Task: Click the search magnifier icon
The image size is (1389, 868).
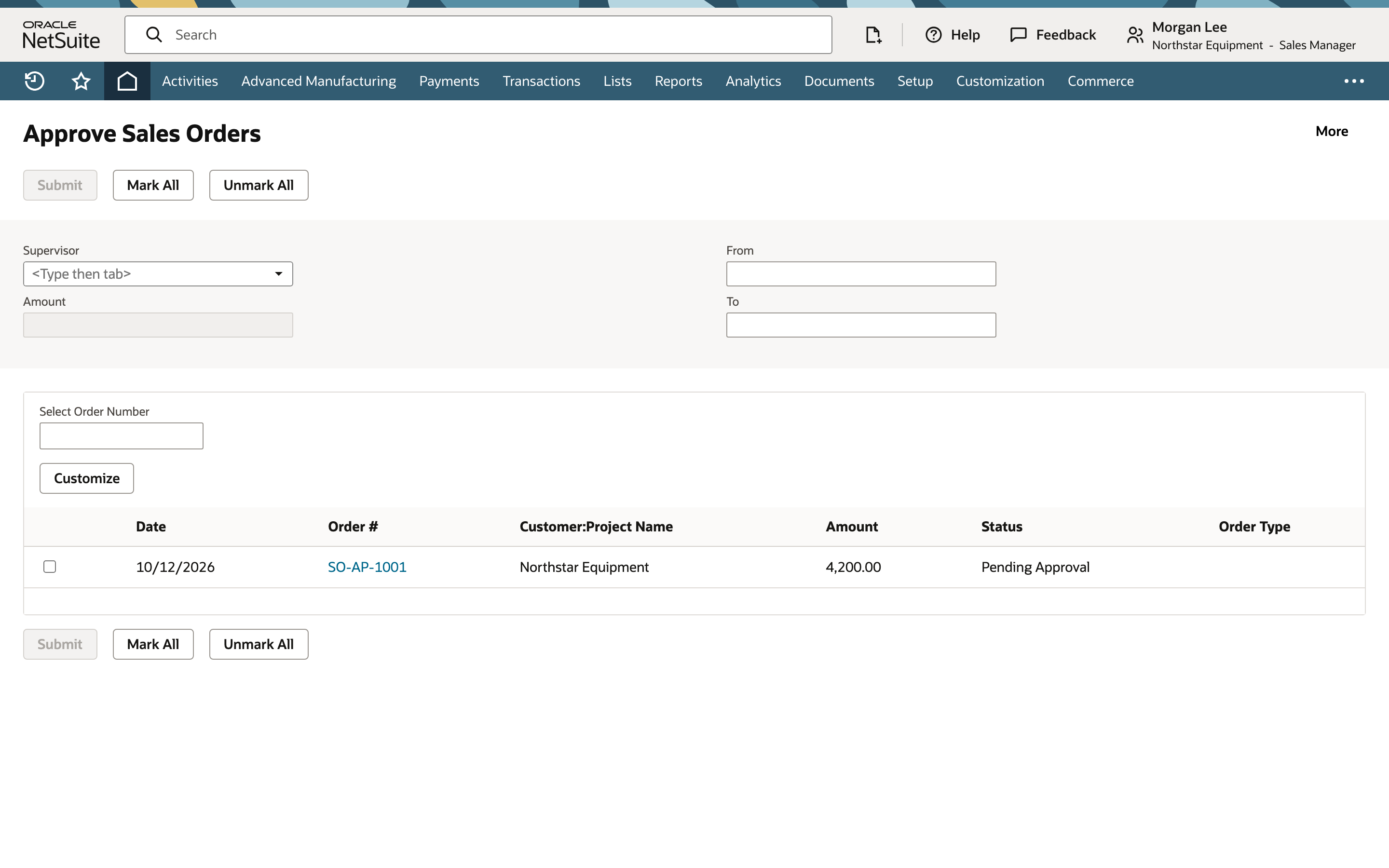Action: (154, 34)
